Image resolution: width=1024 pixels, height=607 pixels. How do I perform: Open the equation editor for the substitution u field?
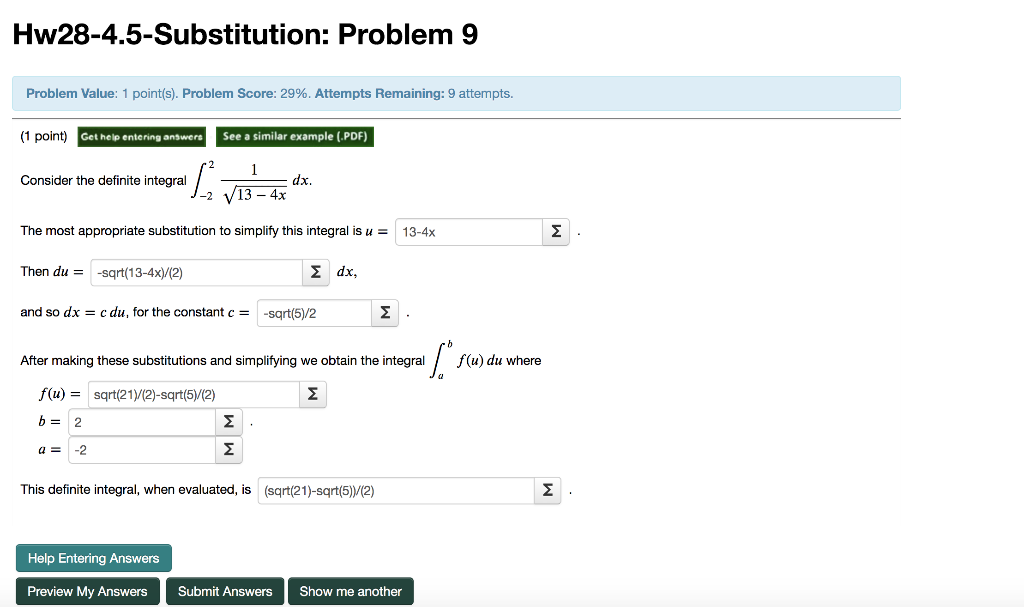[556, 232]
